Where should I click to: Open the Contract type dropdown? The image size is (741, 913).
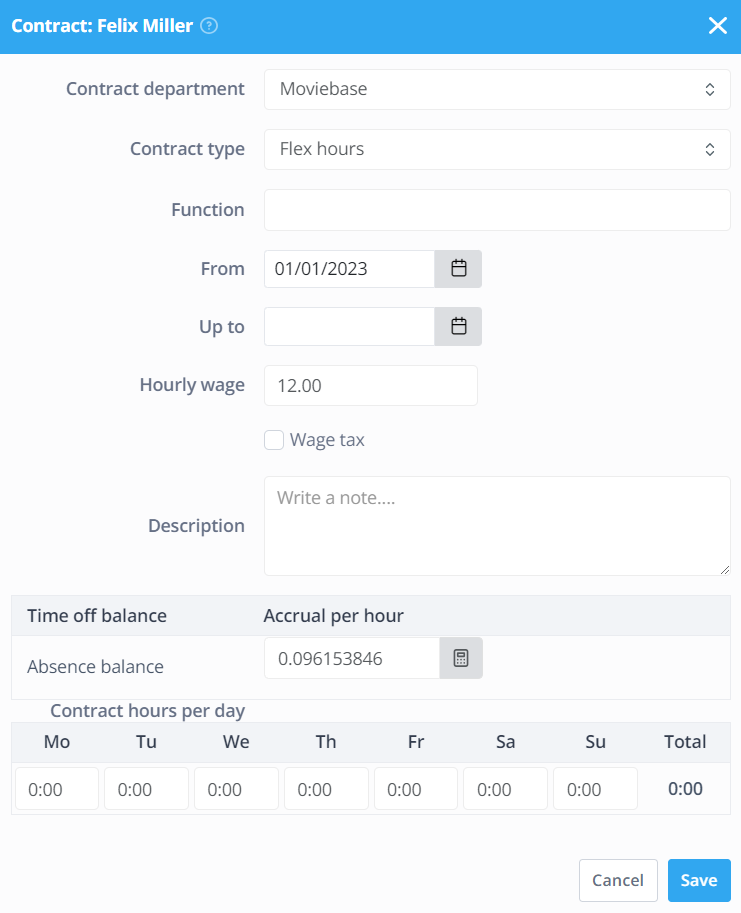pyautogui.click(x=497, y=149)
